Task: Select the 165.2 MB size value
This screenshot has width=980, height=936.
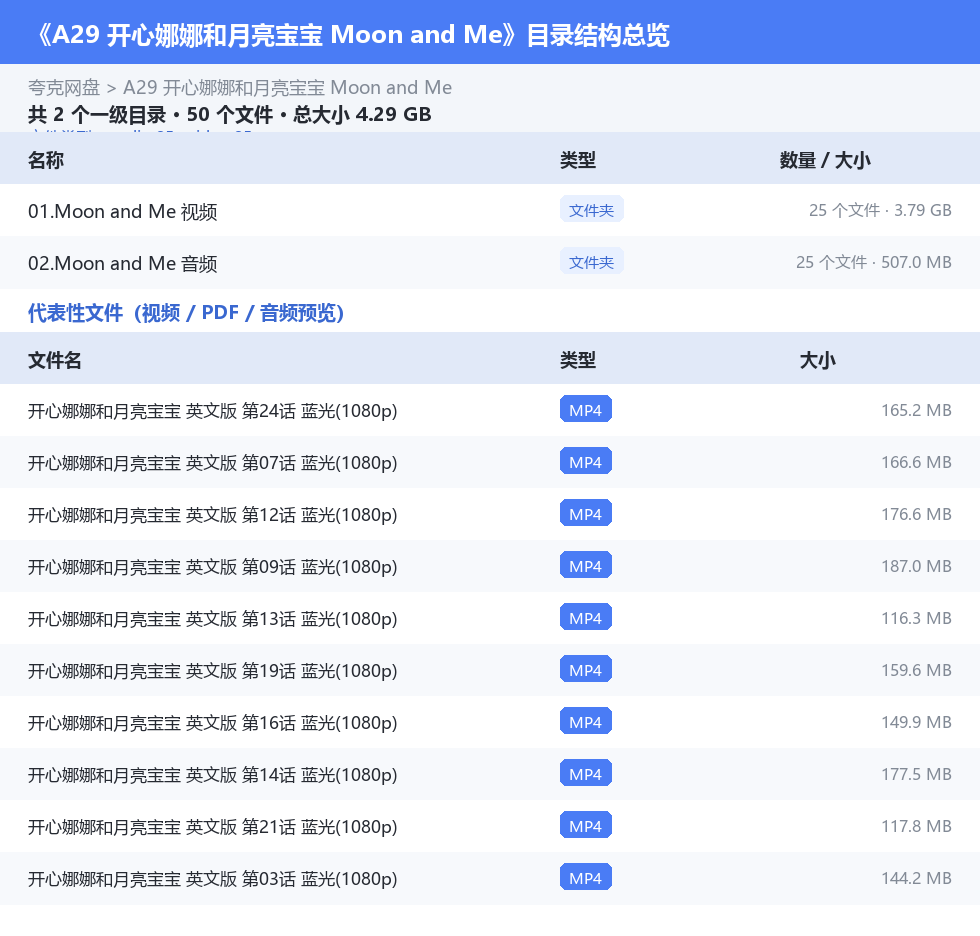Action: [x=916, y=410]
